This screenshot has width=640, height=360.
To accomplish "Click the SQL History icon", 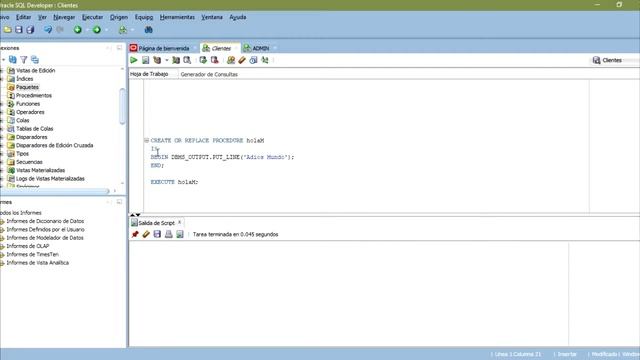I will click(x=253, y=60).
